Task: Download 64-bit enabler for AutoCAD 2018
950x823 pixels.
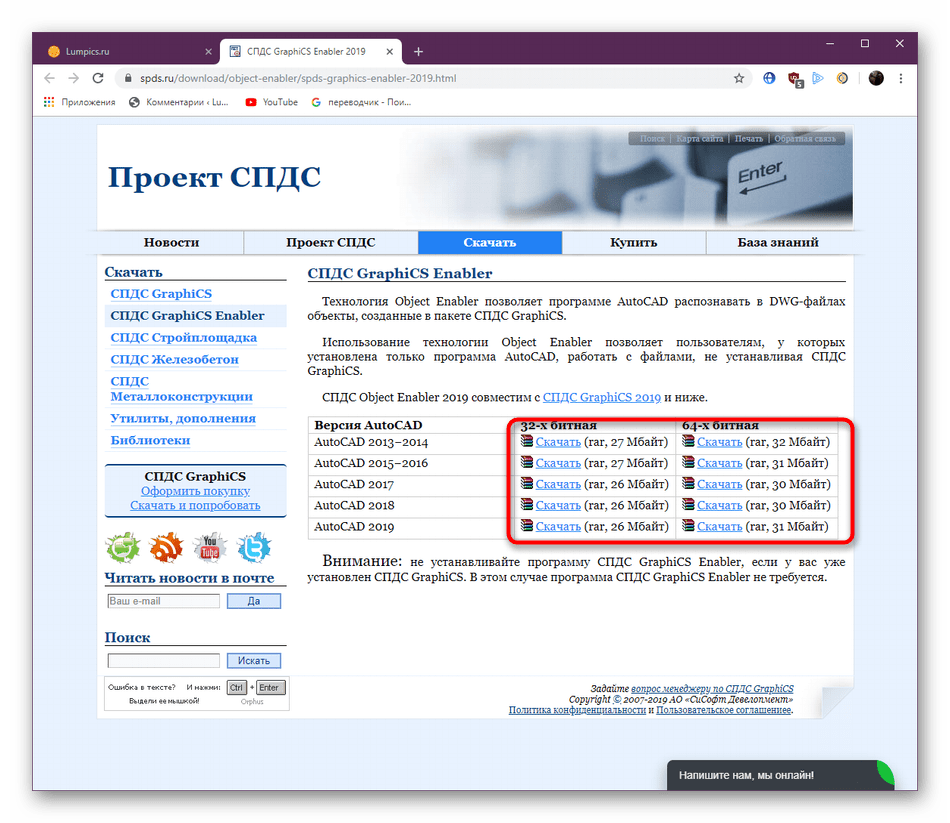Action: [719, 505]
